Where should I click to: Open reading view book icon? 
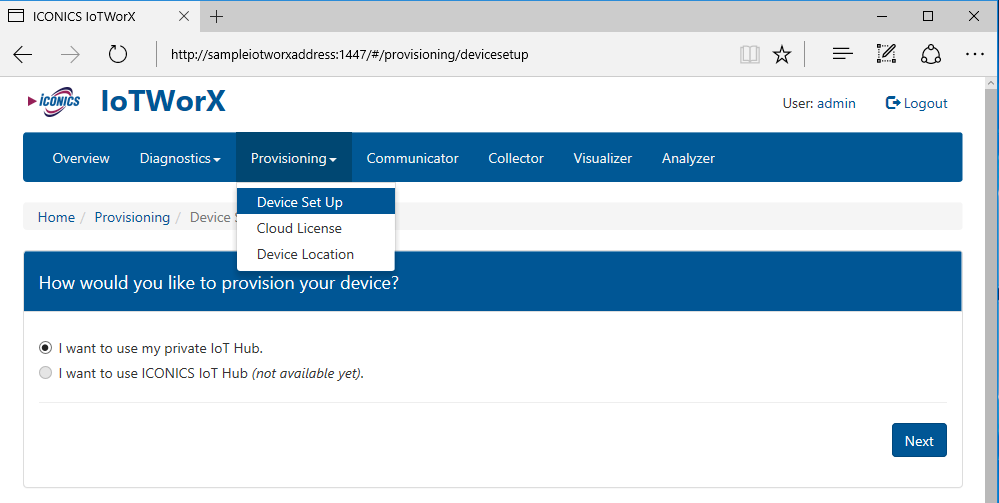(x=749, y=54)
